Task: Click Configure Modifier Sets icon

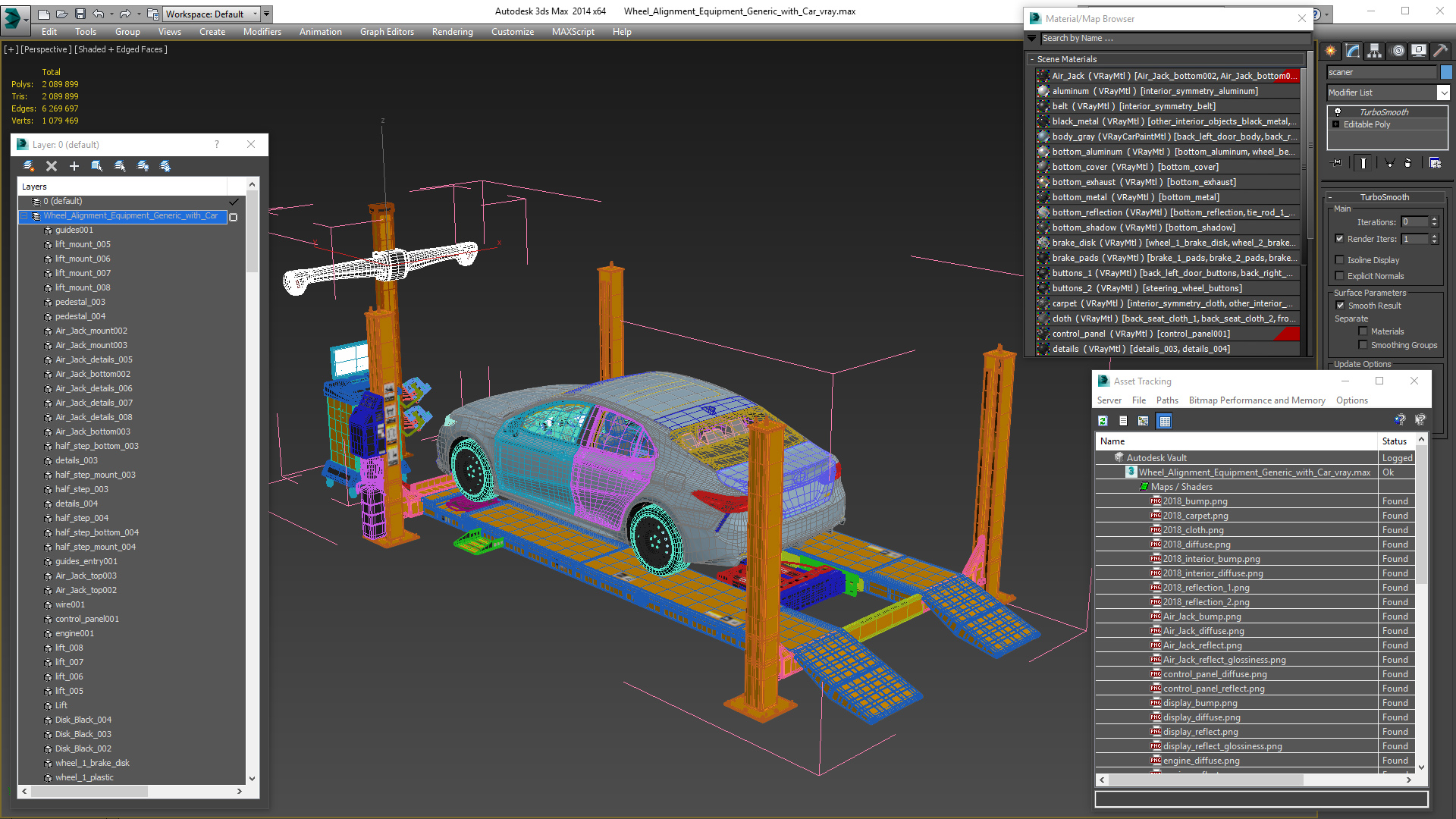Action: coord(1435,163)
